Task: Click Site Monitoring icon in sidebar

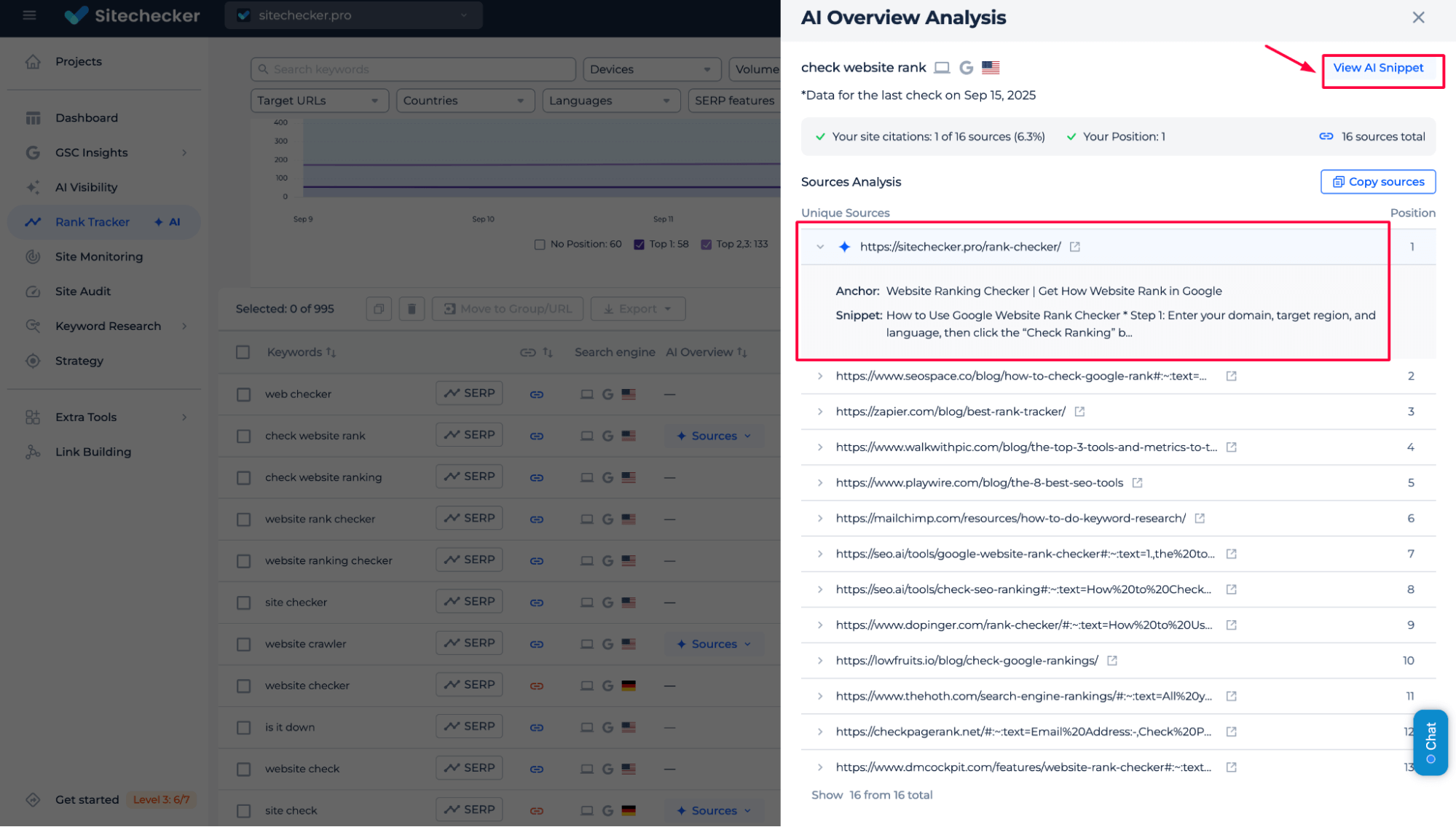Action: click(x=33, y=256)
